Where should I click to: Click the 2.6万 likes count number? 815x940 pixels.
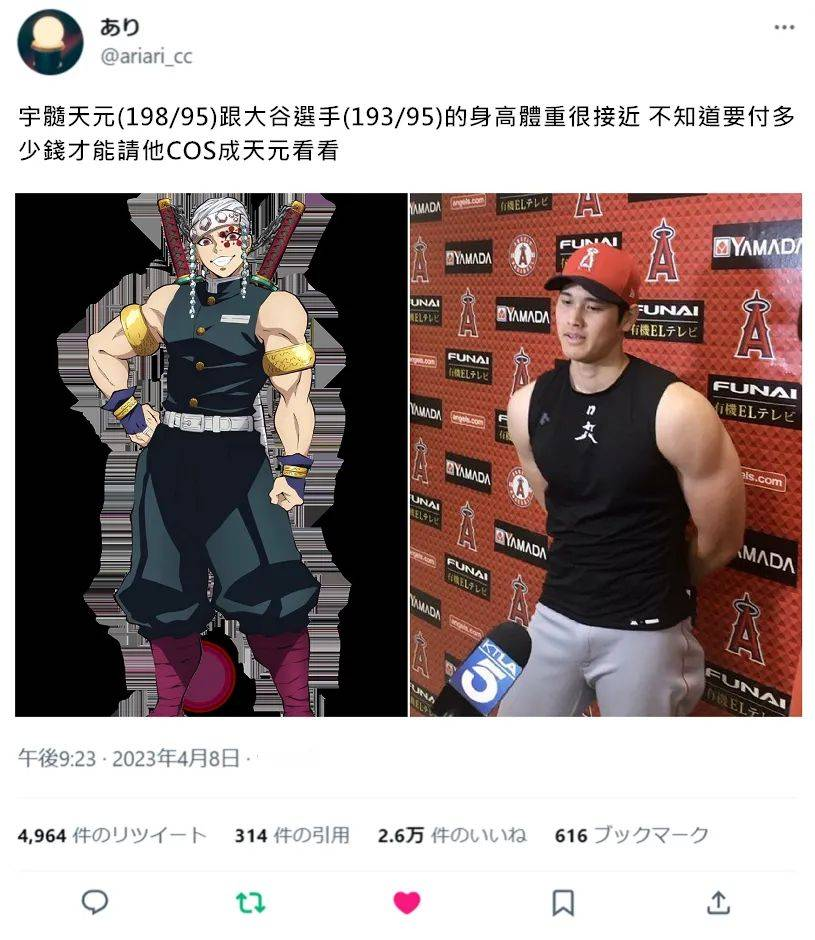[x=401, y=835]
